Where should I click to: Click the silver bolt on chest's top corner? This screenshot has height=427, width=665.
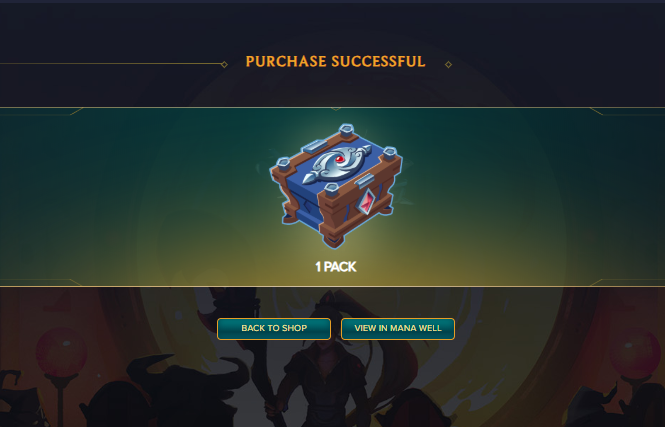click(x=346, y=130)
